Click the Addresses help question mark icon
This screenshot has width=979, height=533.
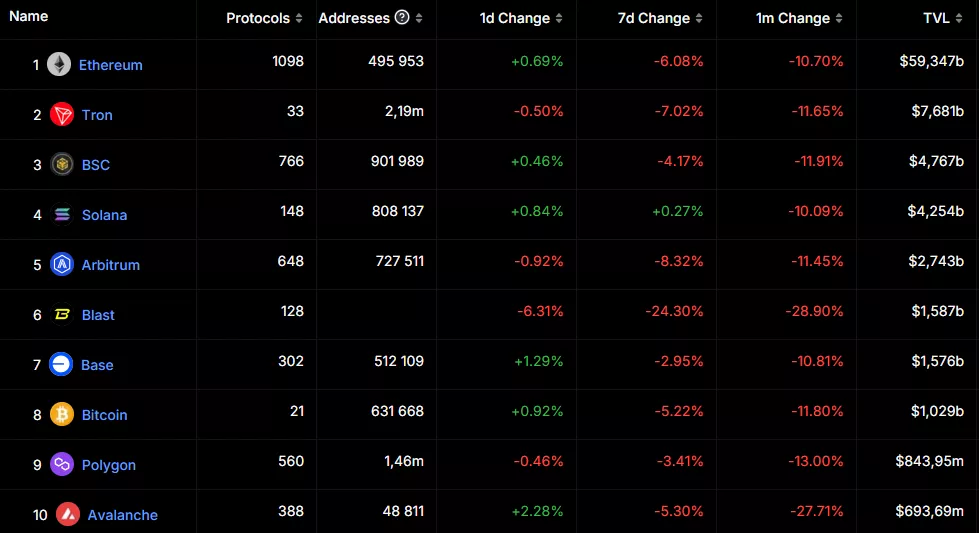402,17
